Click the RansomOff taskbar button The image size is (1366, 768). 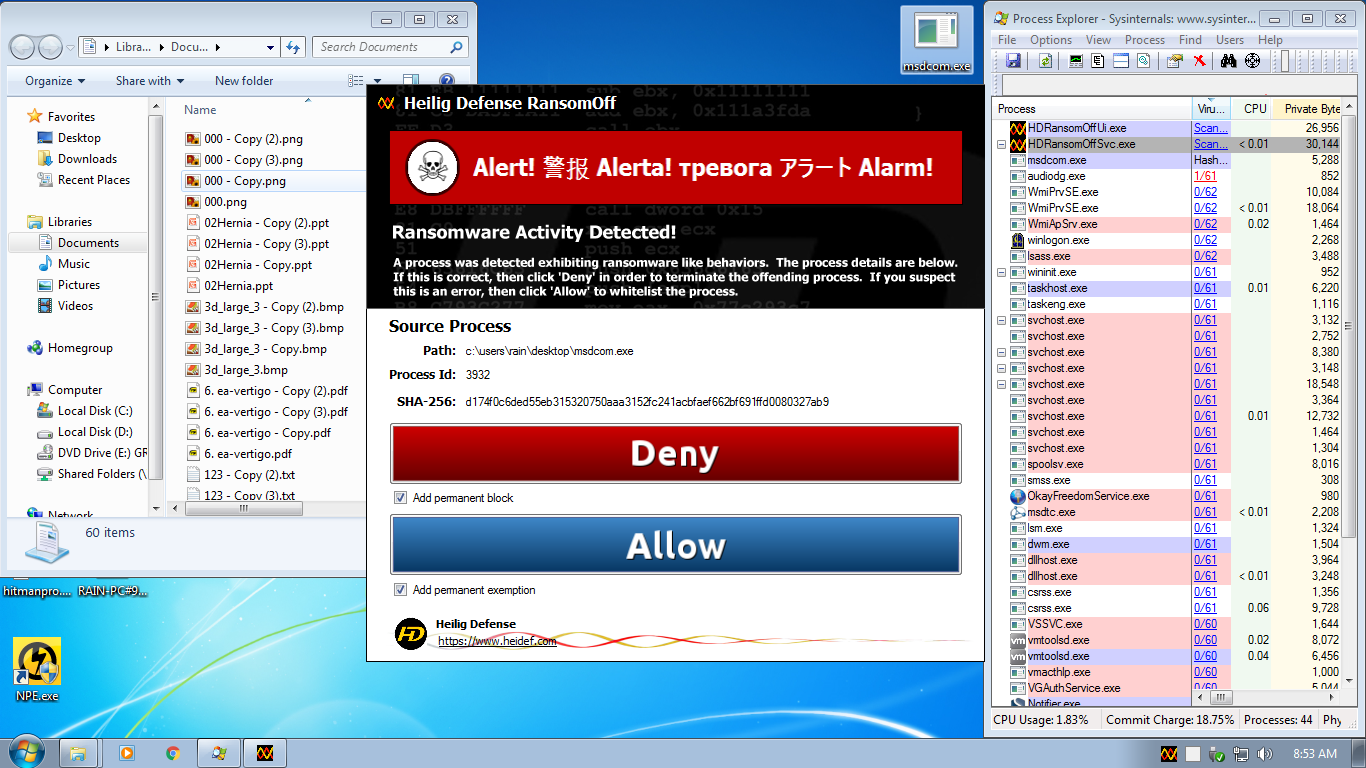(x=266, y=753)
